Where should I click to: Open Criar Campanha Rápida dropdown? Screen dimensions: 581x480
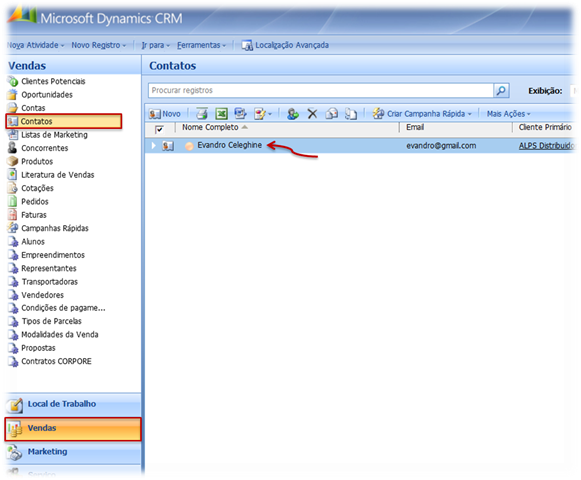pyautogui.click(x=469, y=114)
